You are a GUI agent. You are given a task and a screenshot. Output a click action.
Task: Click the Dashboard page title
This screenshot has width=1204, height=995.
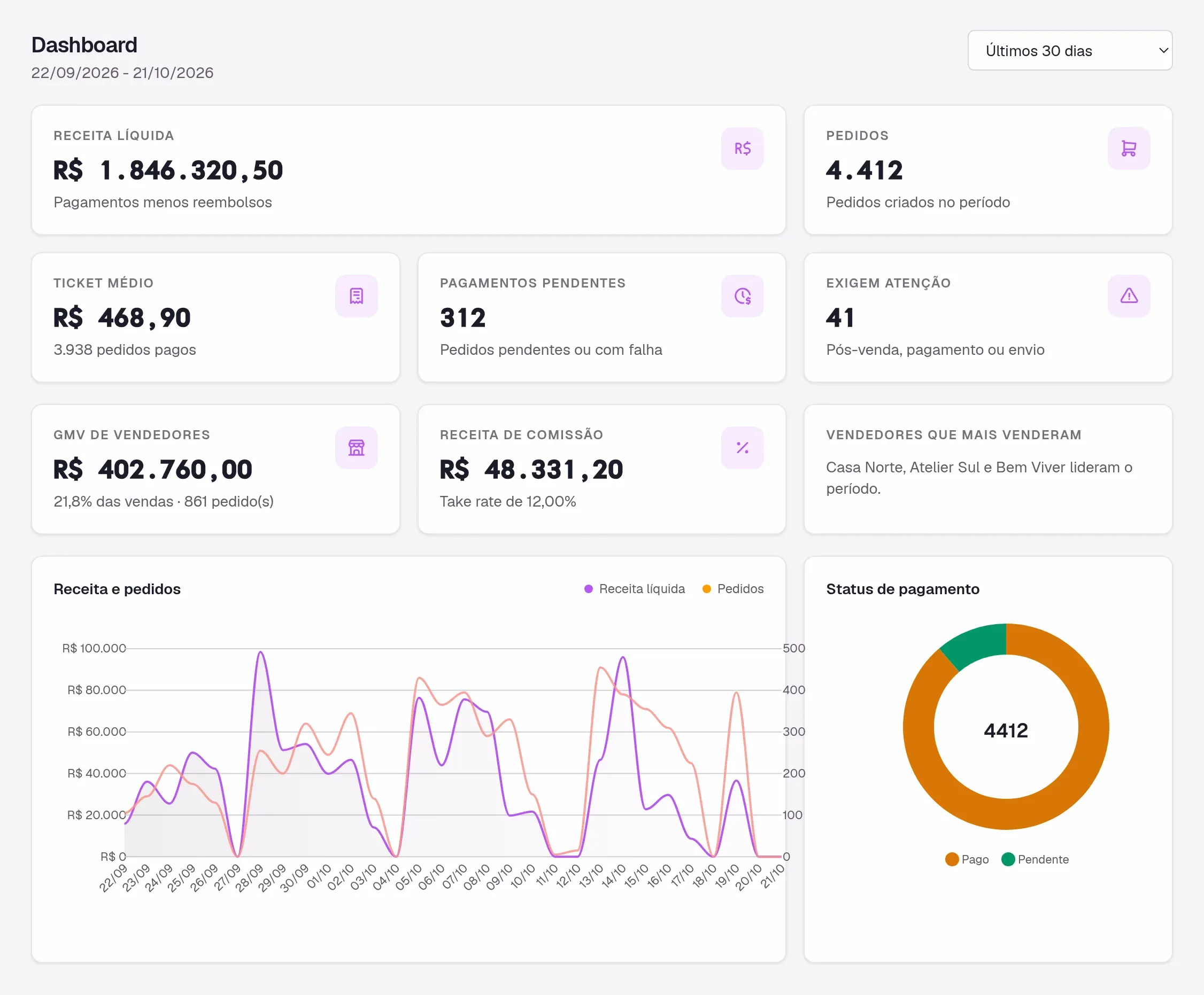point(84,45)
